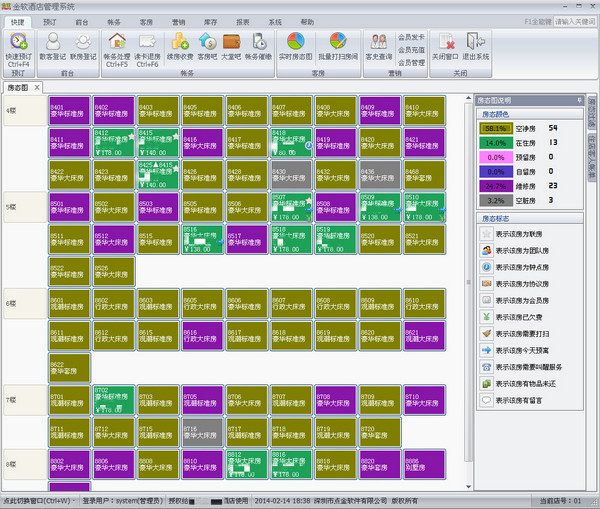
Task: Select the 4楼 floor header
Action: point(11,110)
